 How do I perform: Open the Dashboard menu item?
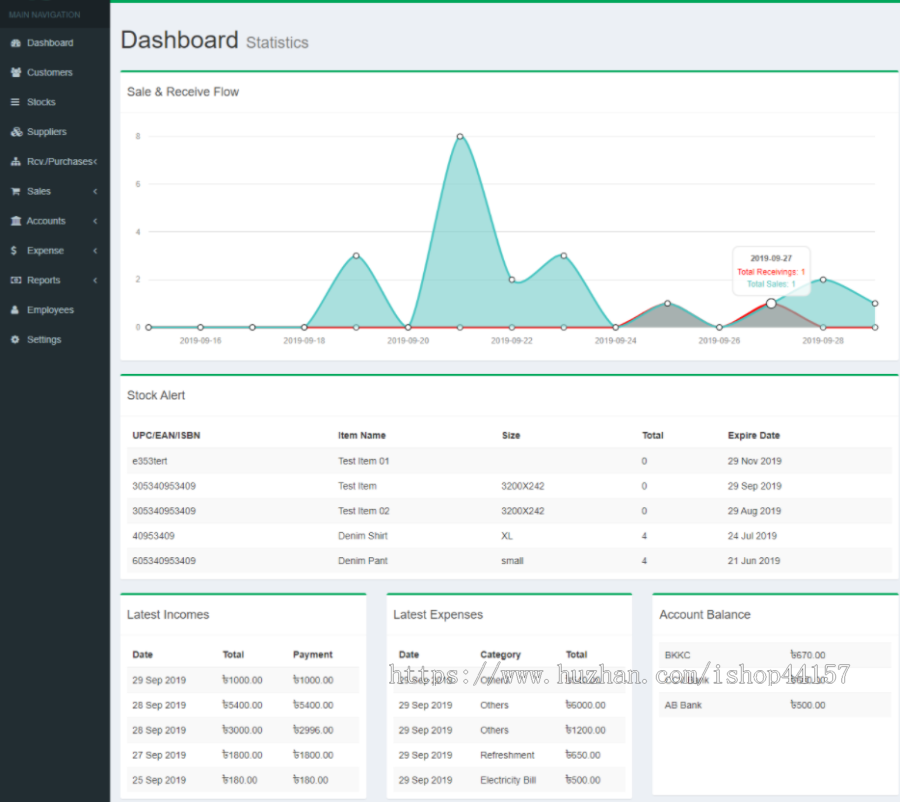click(55, 43)
